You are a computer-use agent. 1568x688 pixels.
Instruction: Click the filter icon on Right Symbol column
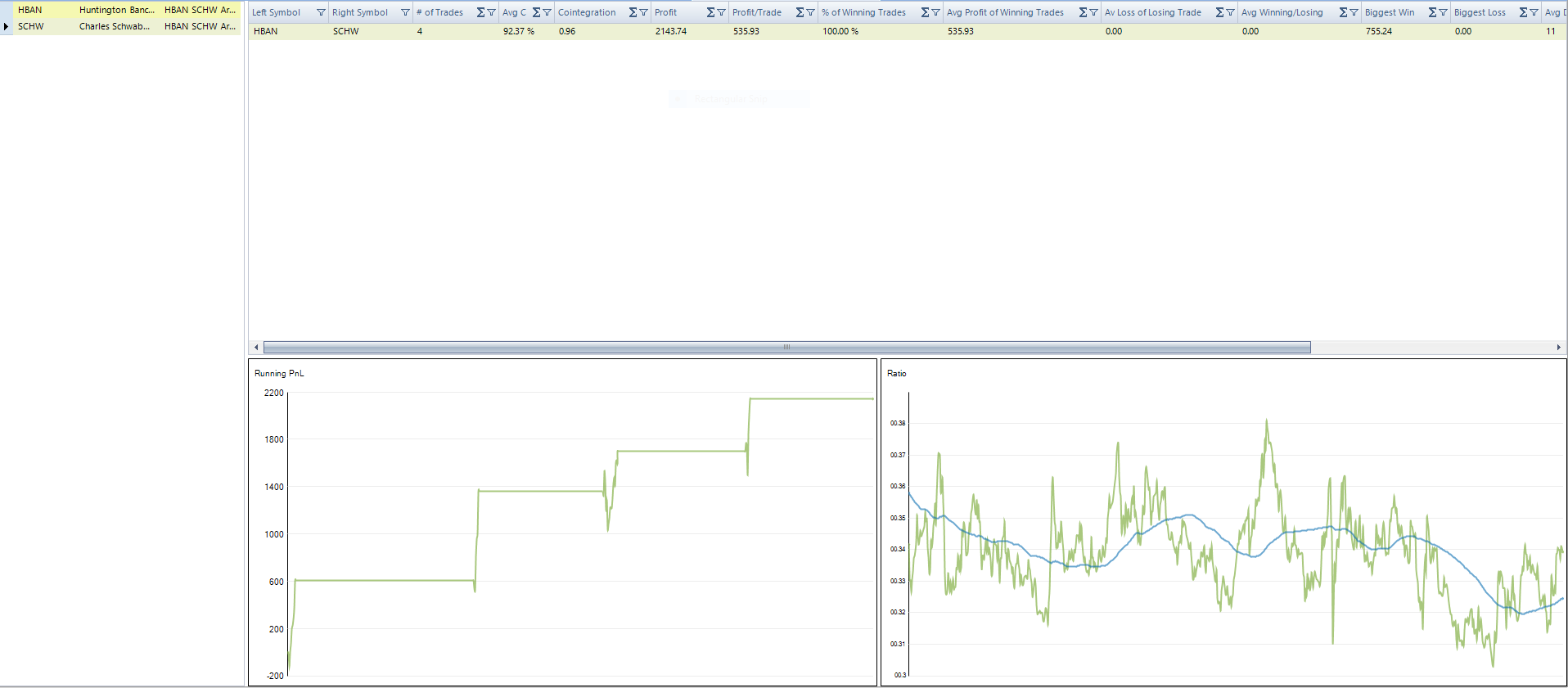pyautogui.click(x=405, y=12)
